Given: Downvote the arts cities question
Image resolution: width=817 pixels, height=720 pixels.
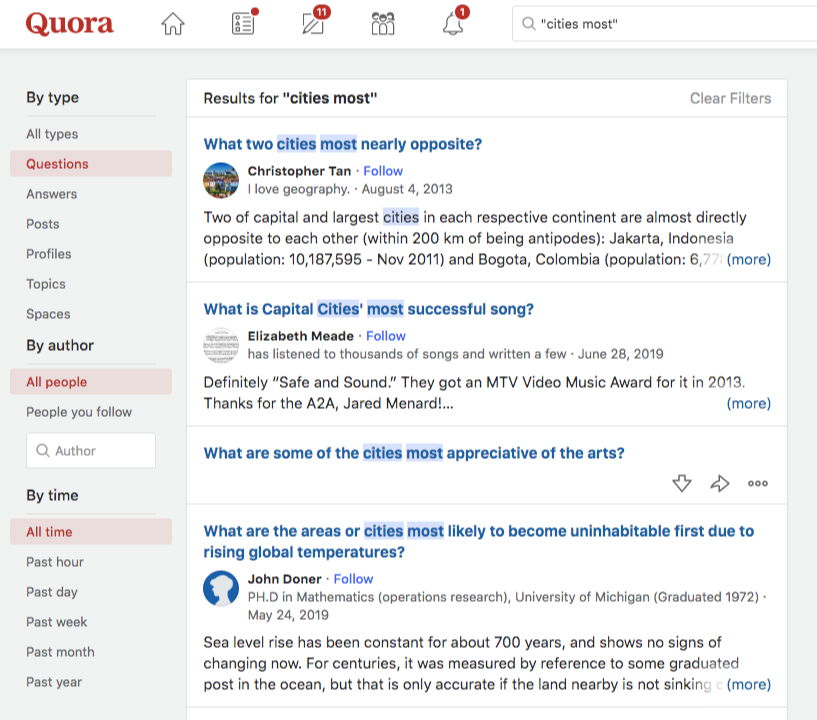Looking at the screenshot, I should pos(682,483).
